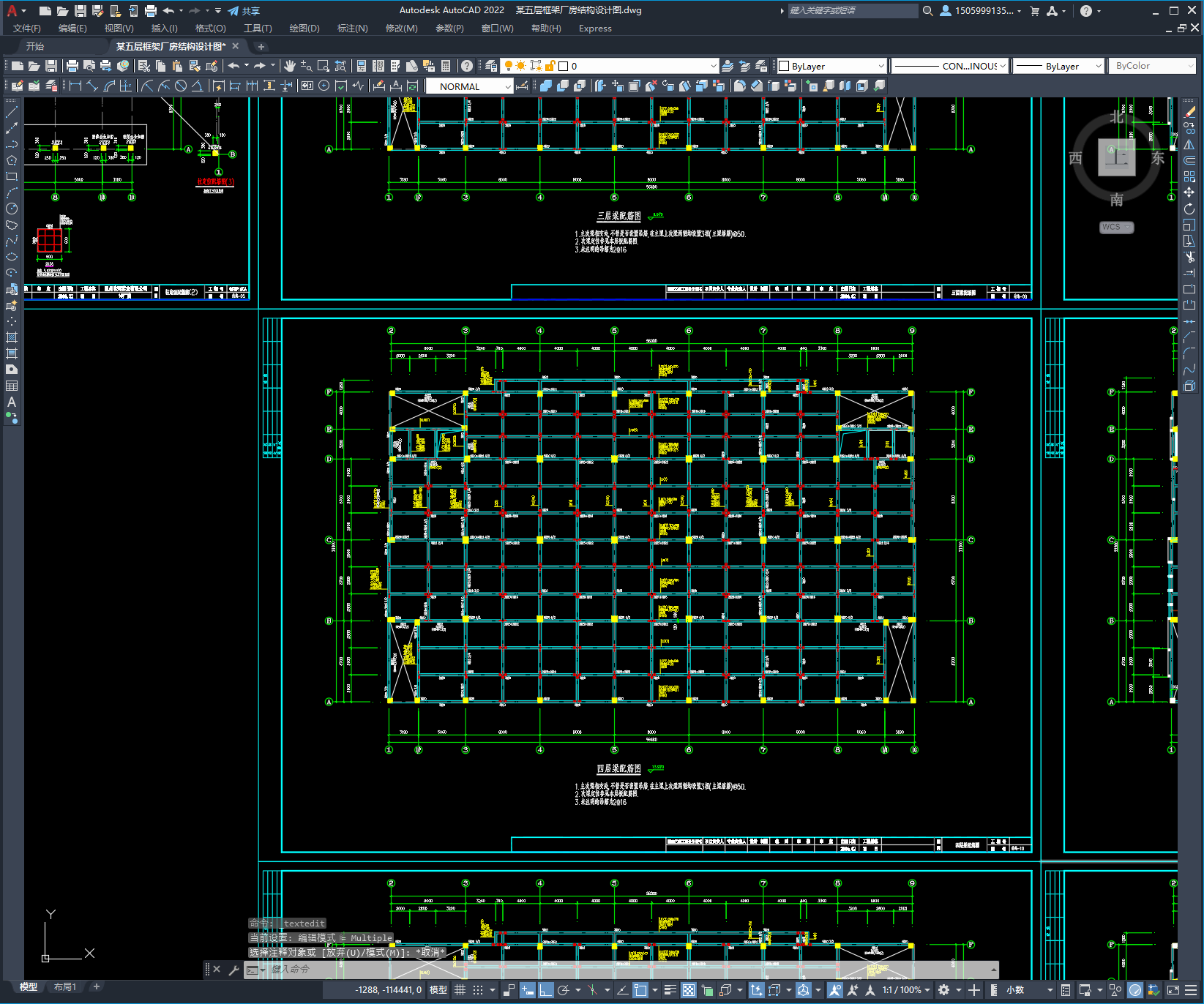1204x1004 pixels.
Task: Add a new drawing tab with plus
Action: click(261, 46)
